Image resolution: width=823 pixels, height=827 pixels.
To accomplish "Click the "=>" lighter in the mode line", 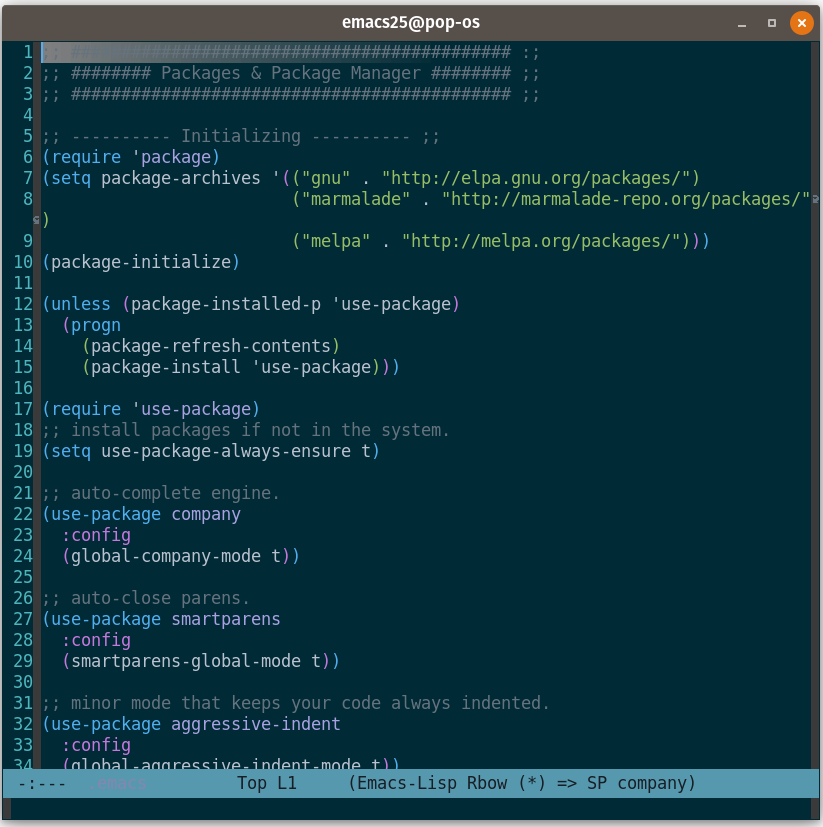I will coord(565,783).
